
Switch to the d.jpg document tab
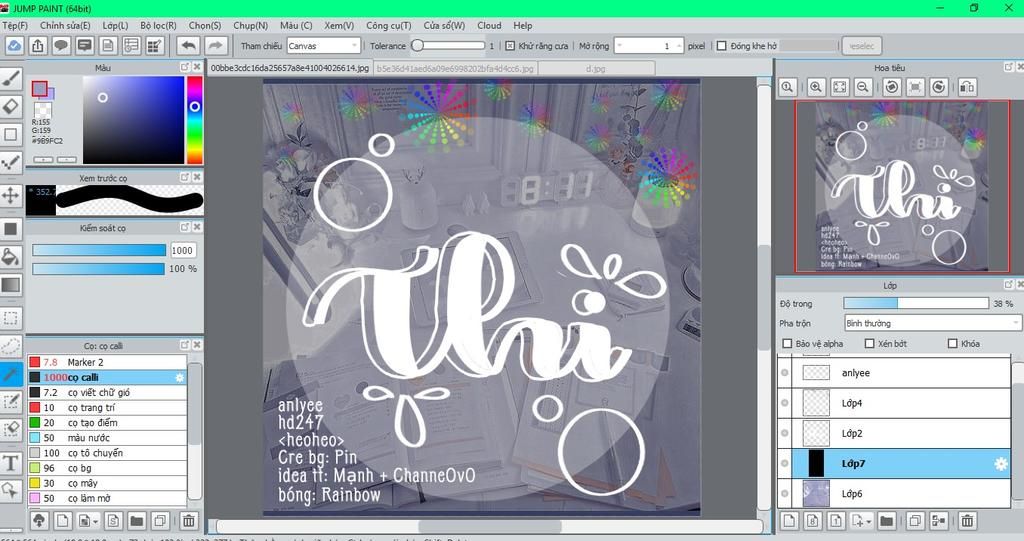[x=596, y=68]
